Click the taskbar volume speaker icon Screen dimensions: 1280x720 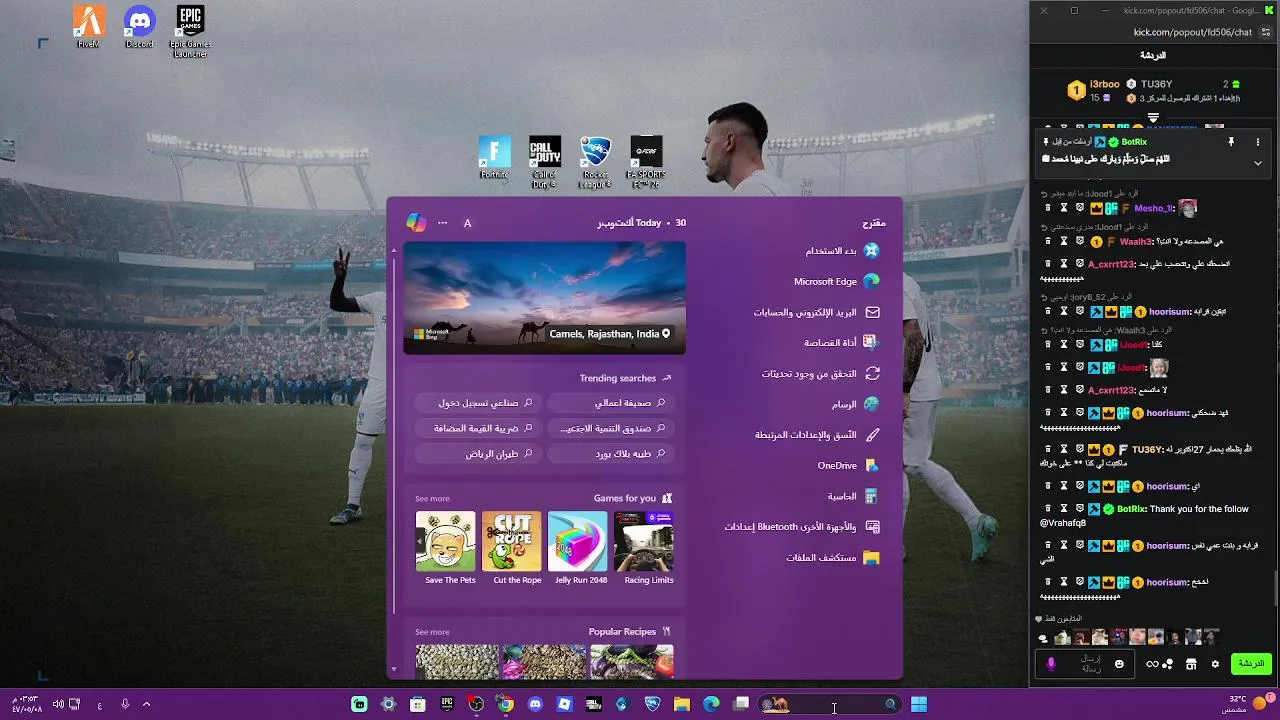pyautogui.click(x=58, y=704)
